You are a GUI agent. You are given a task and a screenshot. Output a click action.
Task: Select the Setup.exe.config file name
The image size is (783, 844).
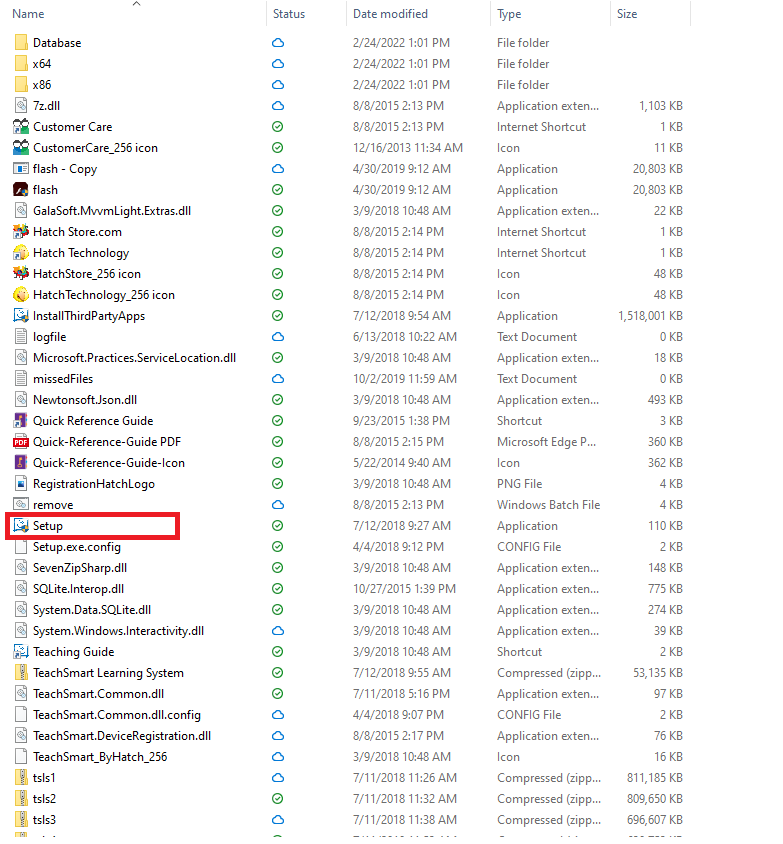[77, 547]
